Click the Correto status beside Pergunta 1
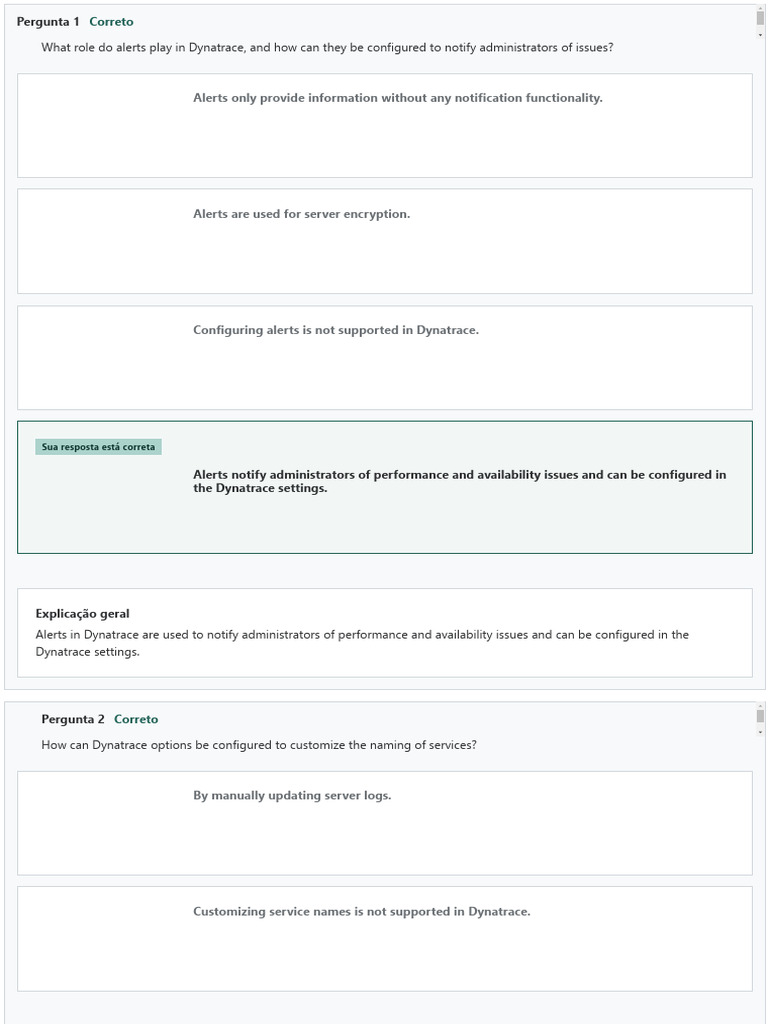This screenshot has height=1024, width=768. click(x=111, y=21)
